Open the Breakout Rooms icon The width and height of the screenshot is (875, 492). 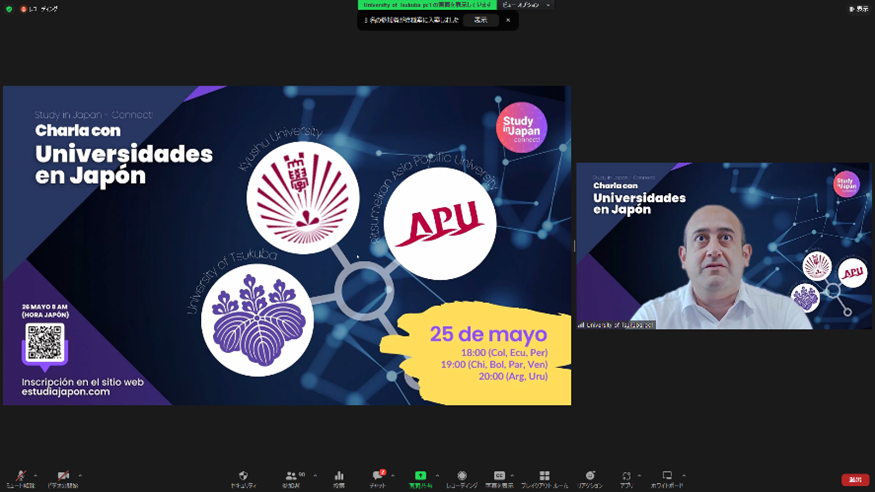tap(544, 476)
